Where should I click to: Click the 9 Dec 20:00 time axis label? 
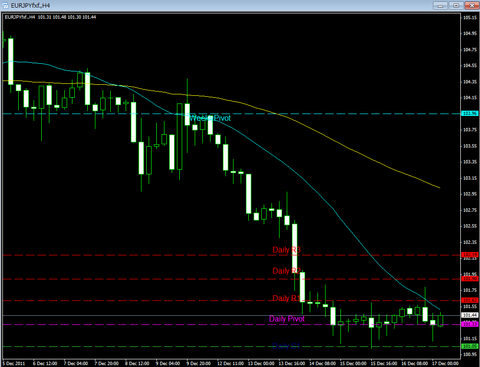pyautogui.click(x=199, y=363)
